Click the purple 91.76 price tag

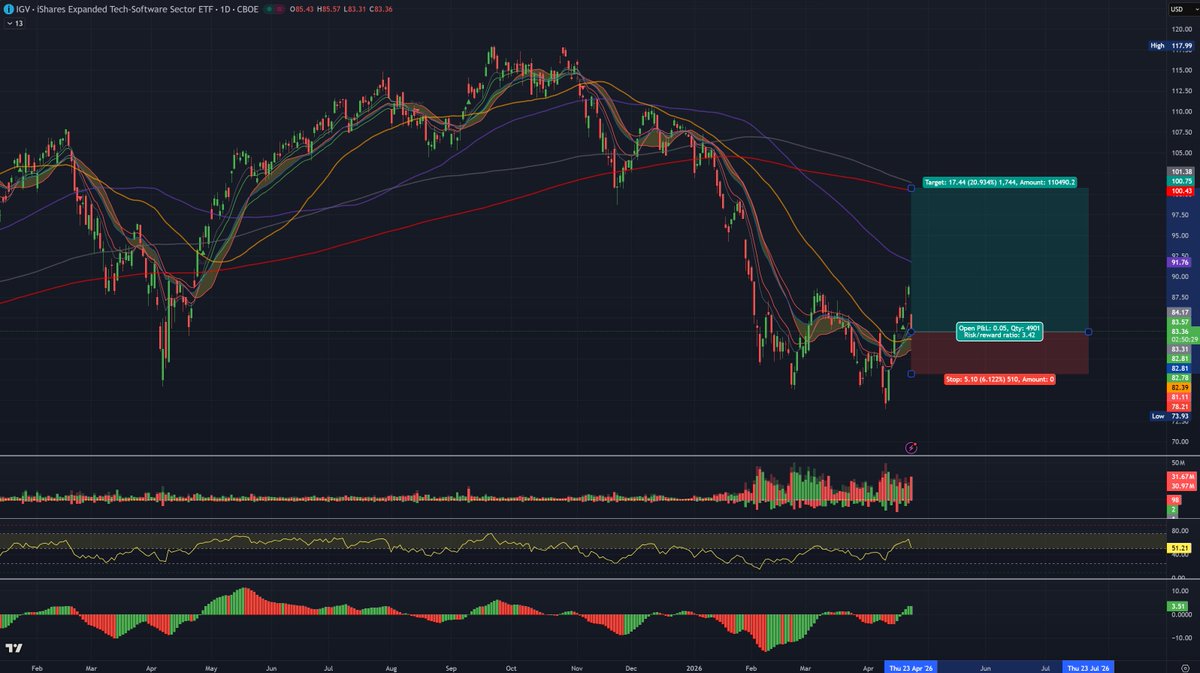(1178, 262)
